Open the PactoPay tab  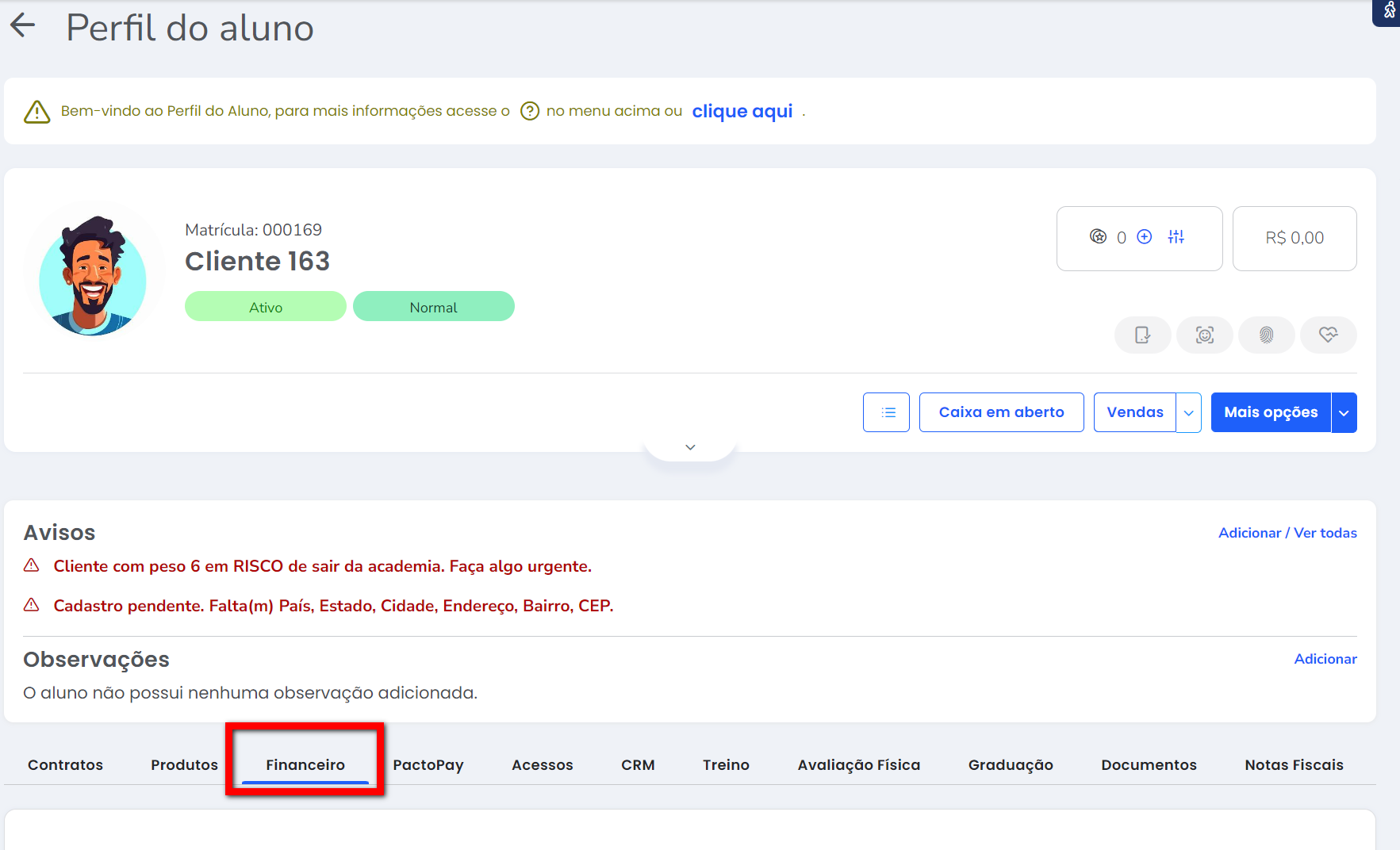pos(428,765)
